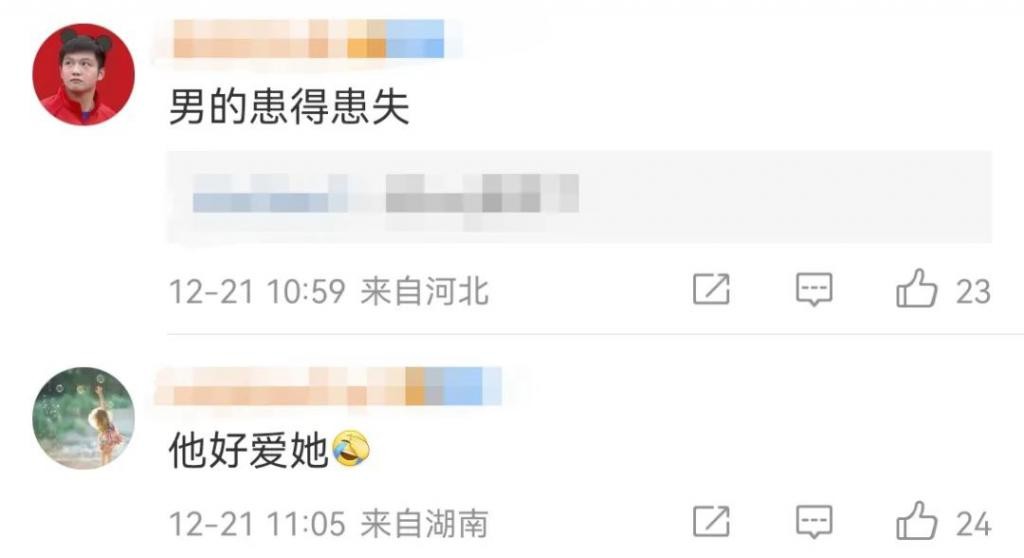Tap the 12-21 11:05 timestamp
The image size is (1024, 558).
pos(257,524)
